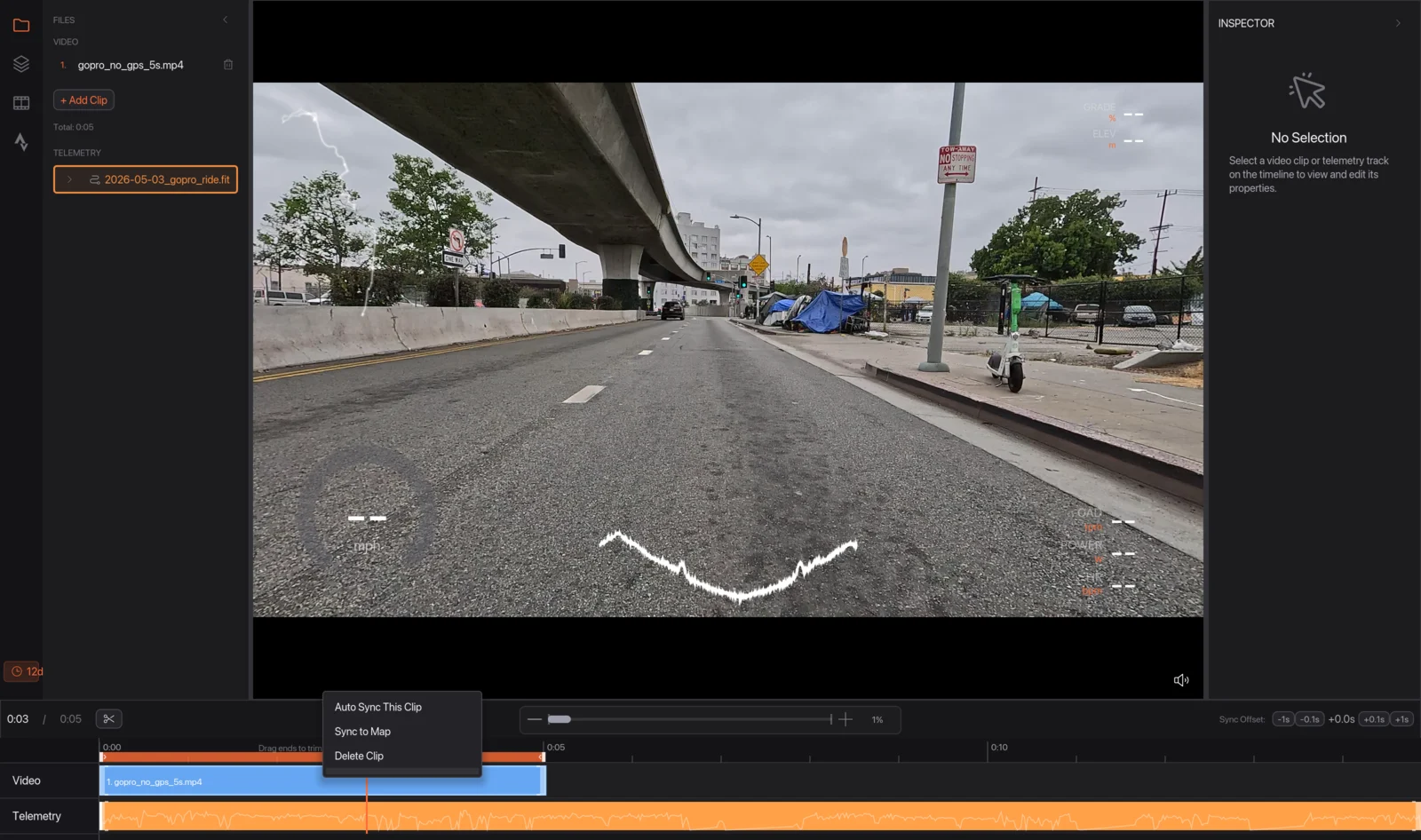Click the 0:03 current time
Image resolution: width=1421 pixels, height=840 pixels.
coord(18,719)
